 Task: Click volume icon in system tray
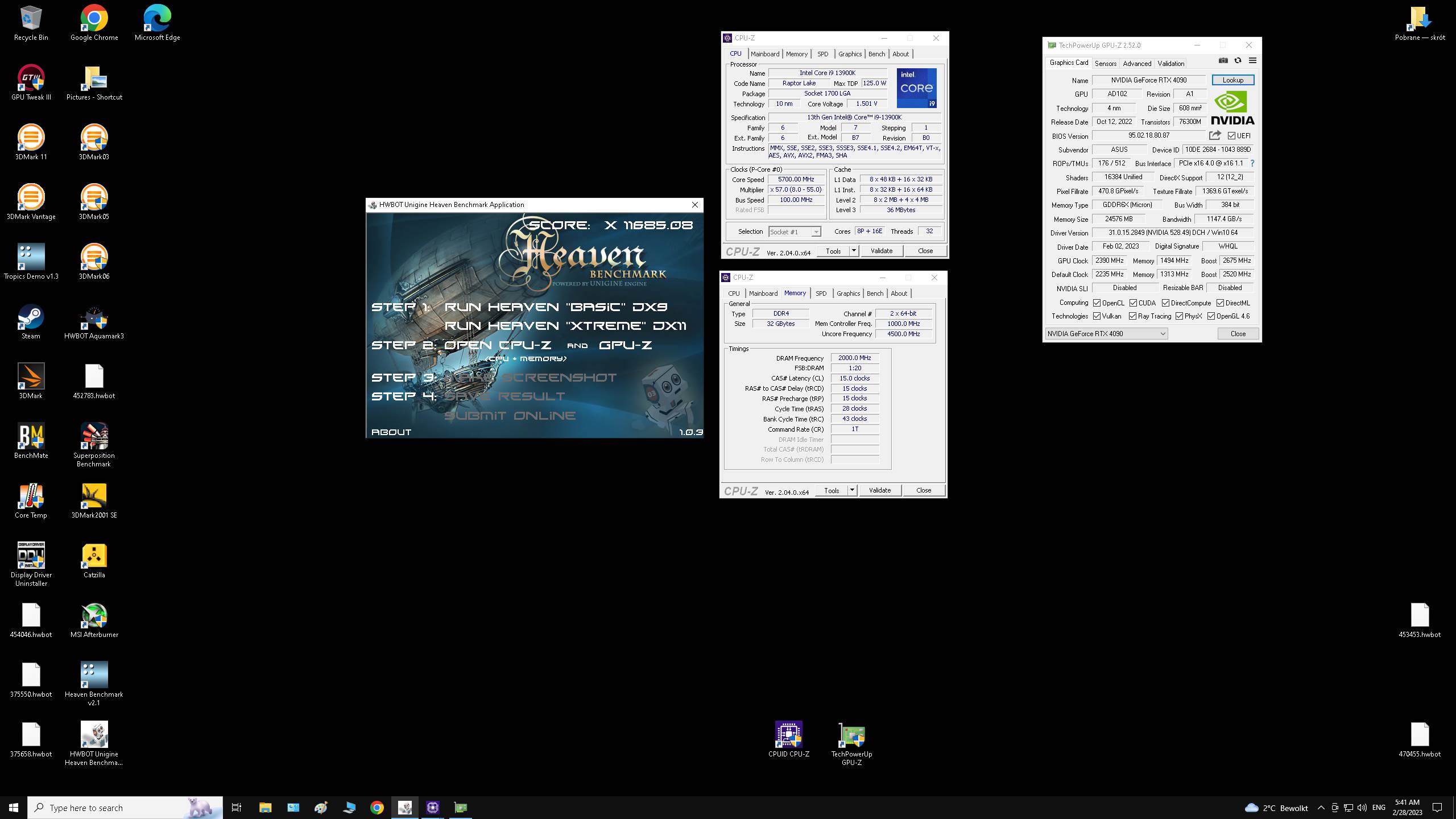[x=1362, y=808]
